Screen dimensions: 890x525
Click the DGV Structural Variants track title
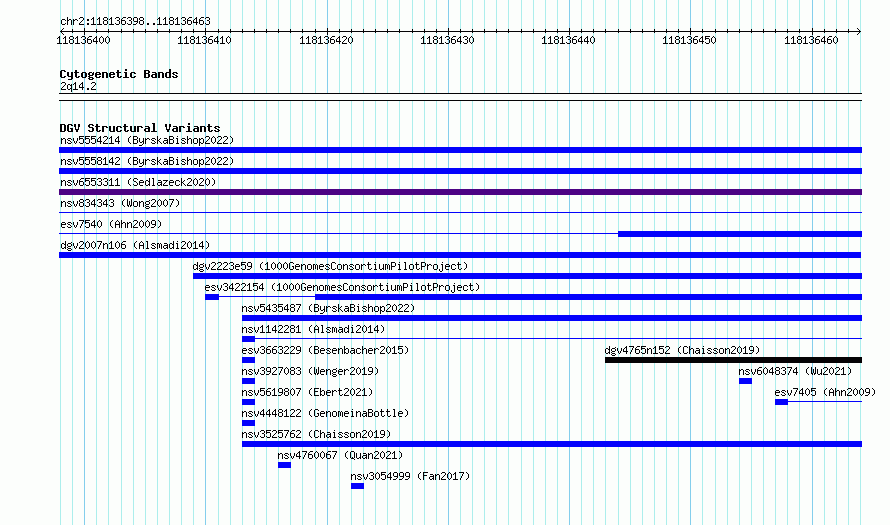(x=140, y=128)
